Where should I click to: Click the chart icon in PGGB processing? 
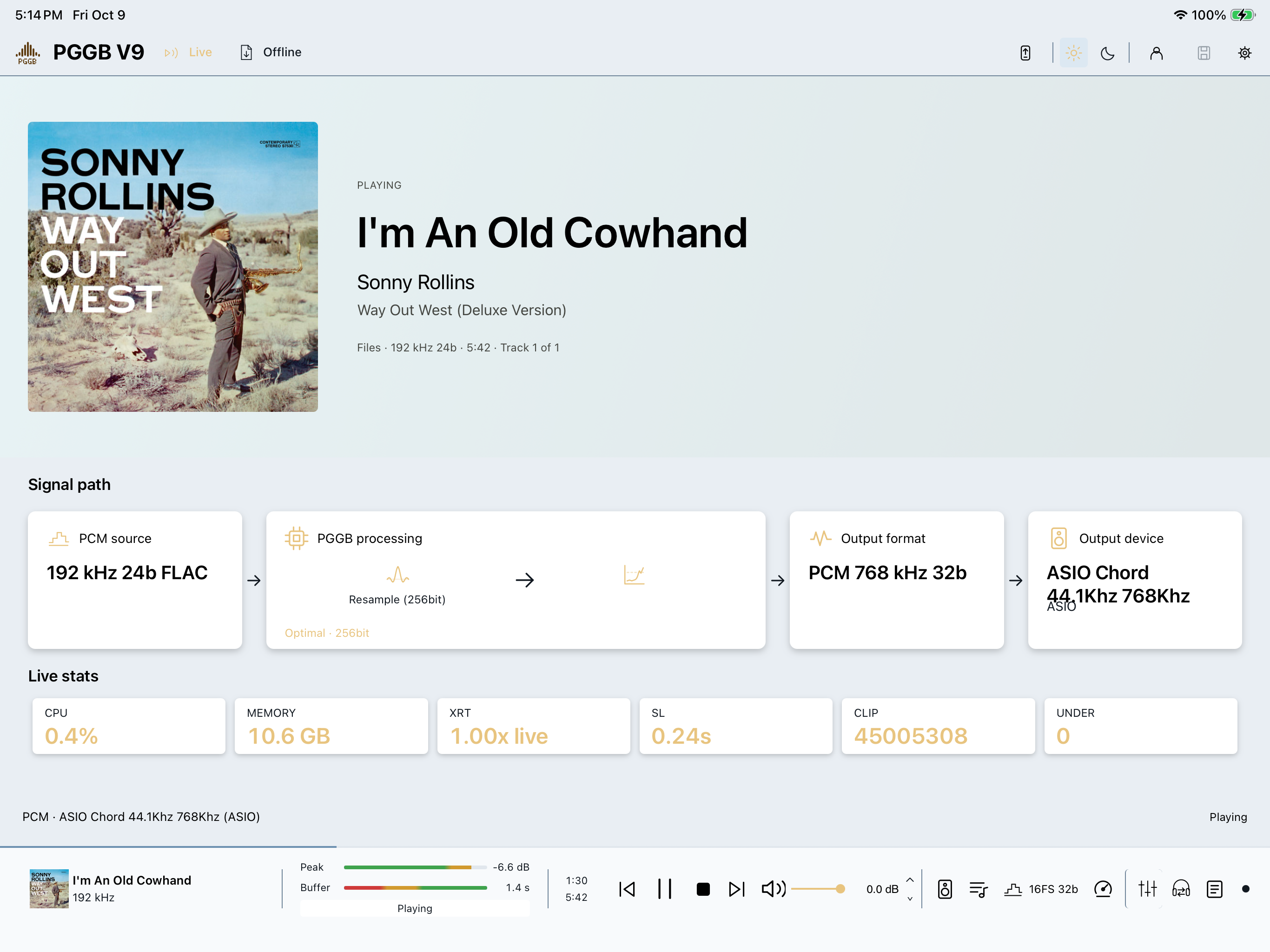[x=634, y=574]
